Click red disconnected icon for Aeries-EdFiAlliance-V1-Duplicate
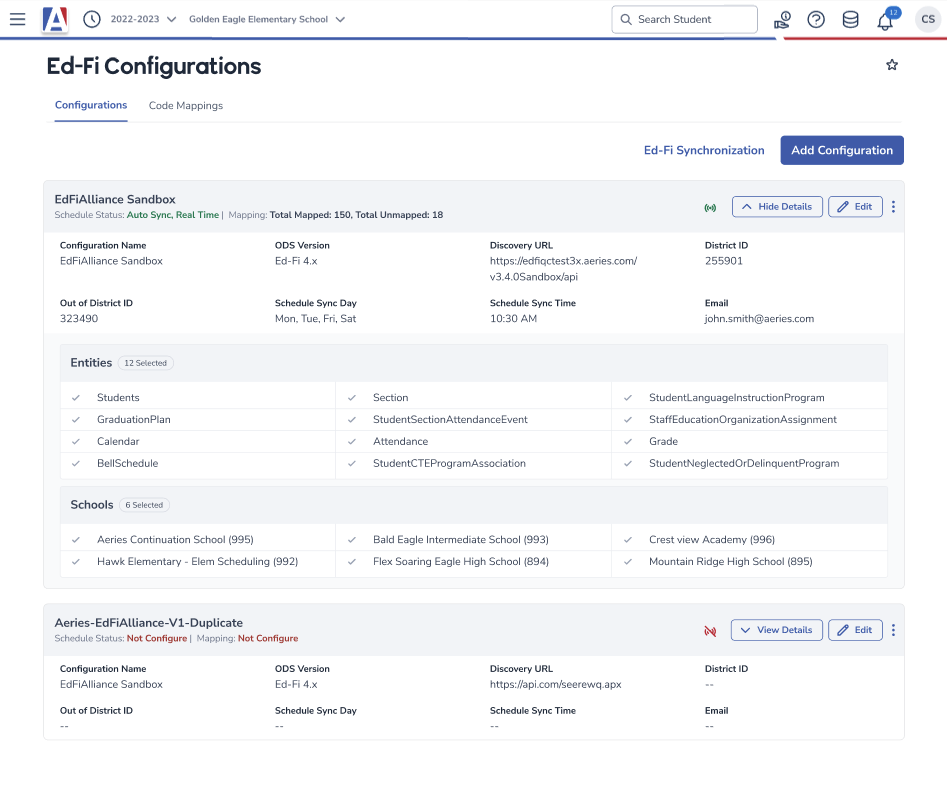 (x=710, y=631)
